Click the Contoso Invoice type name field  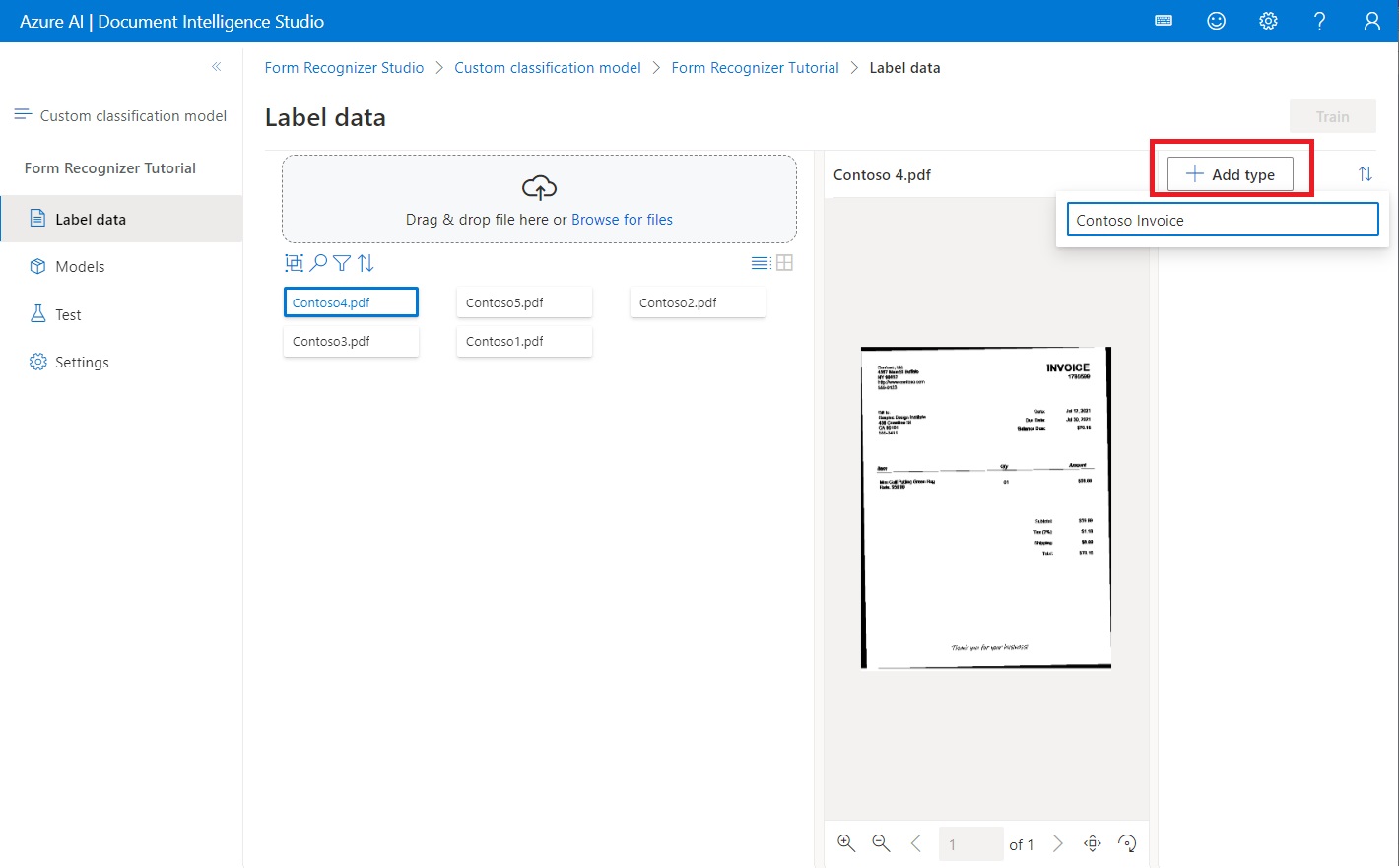(1222, 220)
